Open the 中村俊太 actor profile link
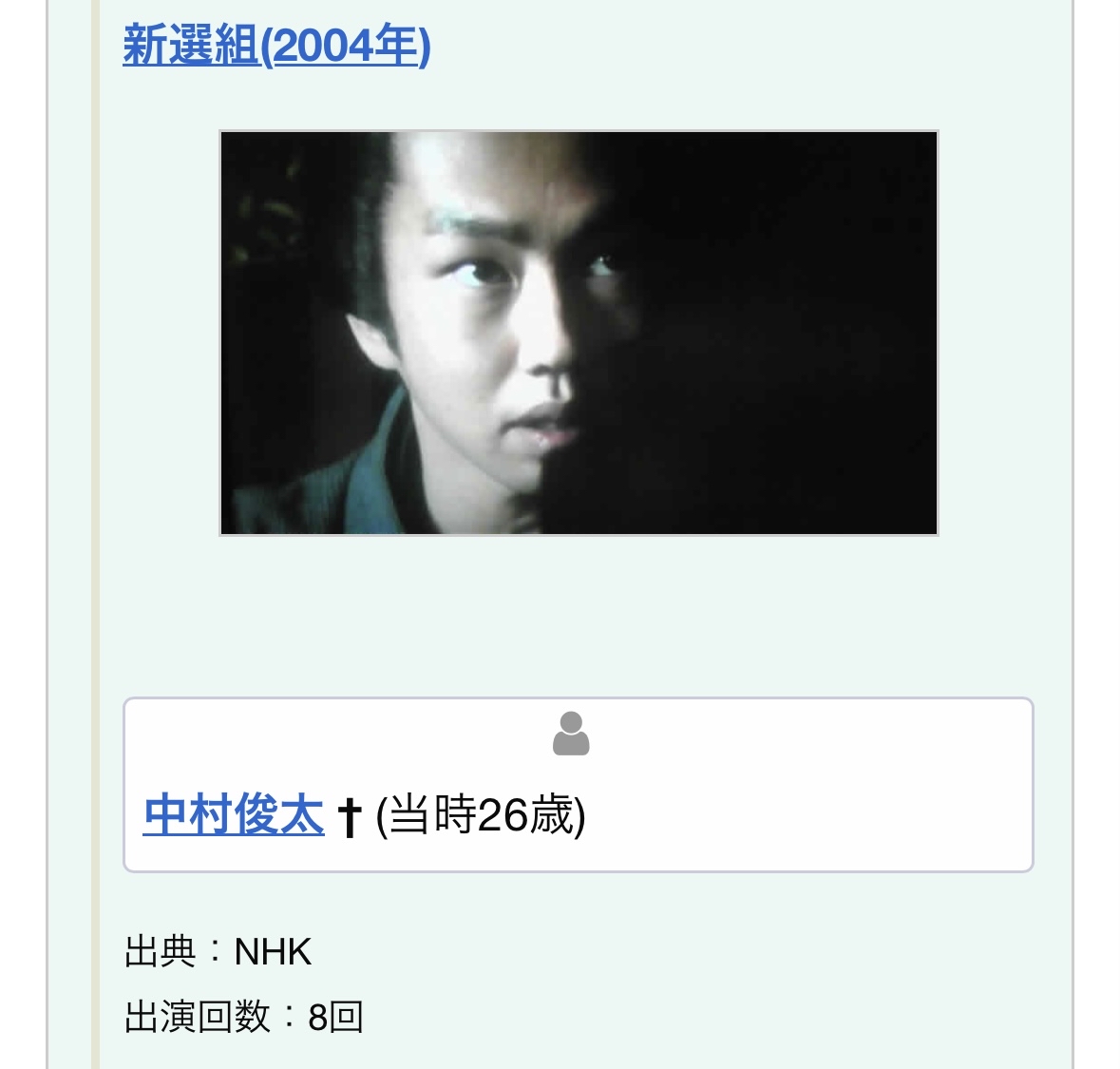The image size is (1120, 1069). pyautogui.click(x=234, y=814)
